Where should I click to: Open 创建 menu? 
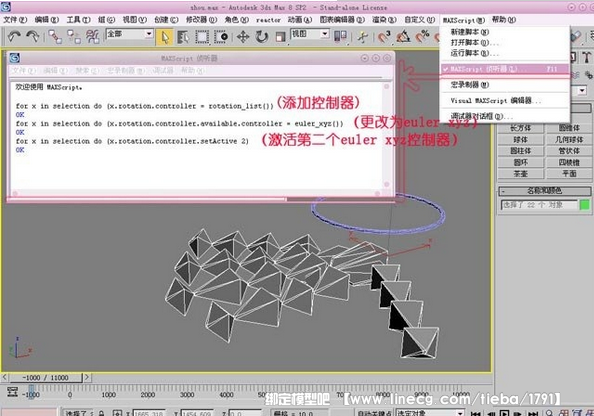(166, 20)
